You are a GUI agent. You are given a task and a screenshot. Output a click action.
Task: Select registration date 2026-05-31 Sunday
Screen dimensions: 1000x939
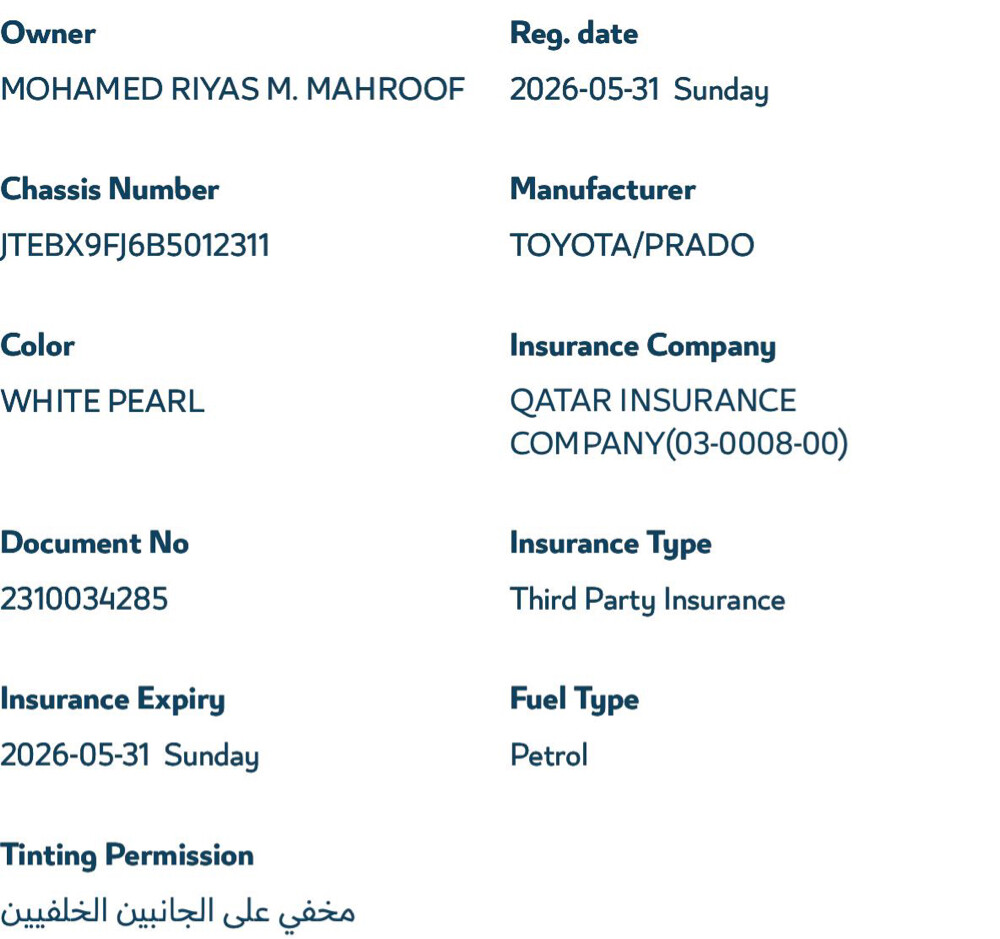click(x=640, y=91)
